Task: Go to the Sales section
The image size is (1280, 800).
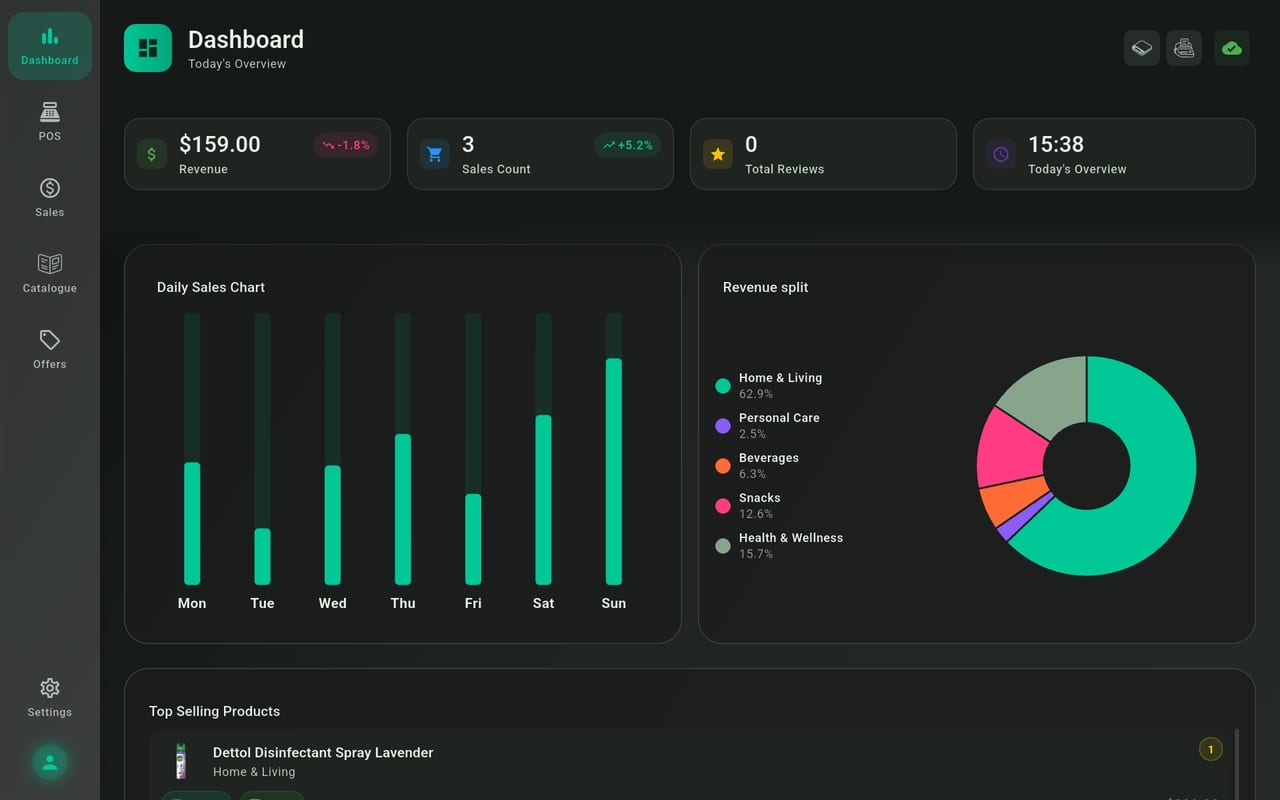Action: [50, 198]
